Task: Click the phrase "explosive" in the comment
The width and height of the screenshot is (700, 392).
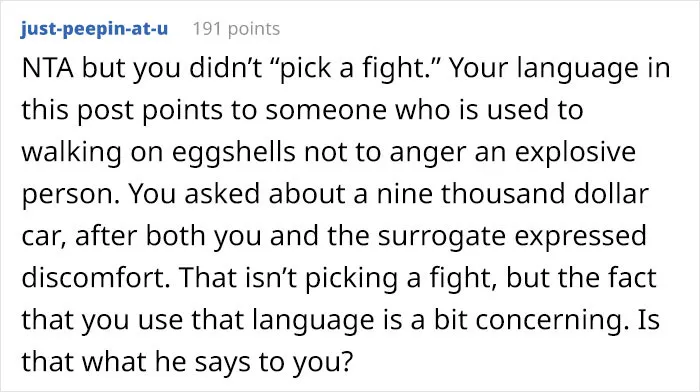Action: click(575, 152)
